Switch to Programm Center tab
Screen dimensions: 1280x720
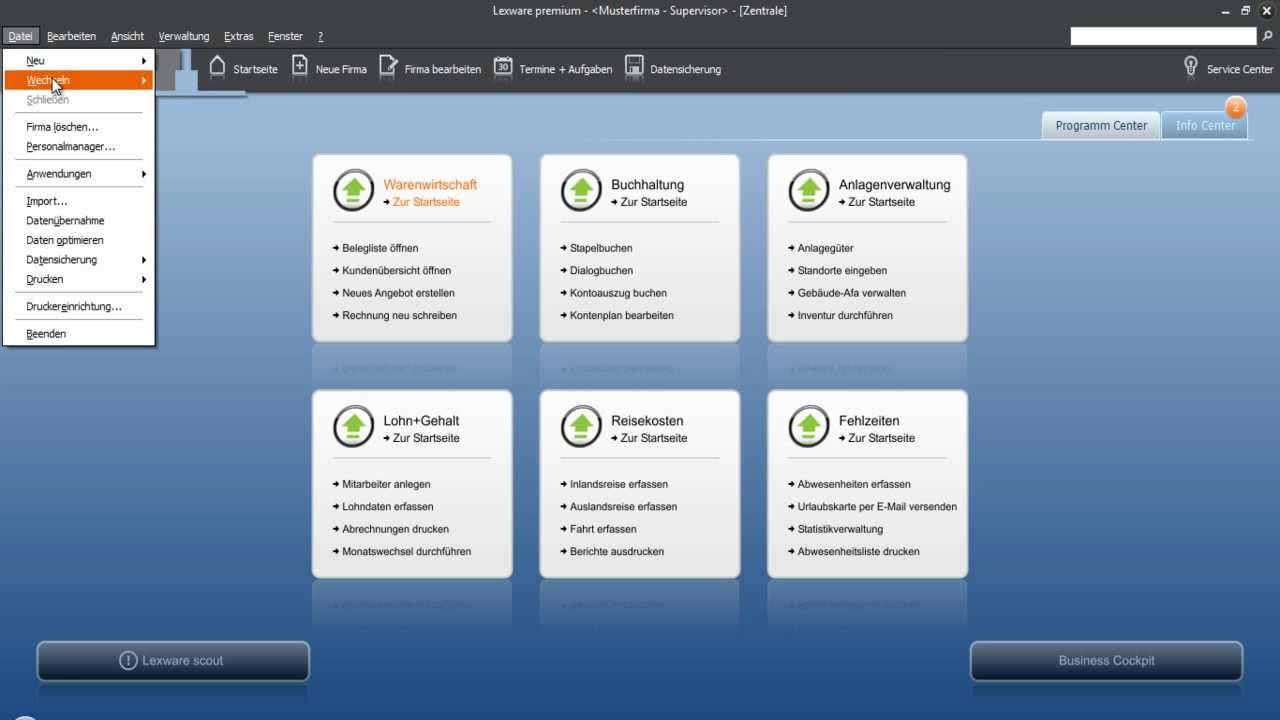(x=1101, y=125)
